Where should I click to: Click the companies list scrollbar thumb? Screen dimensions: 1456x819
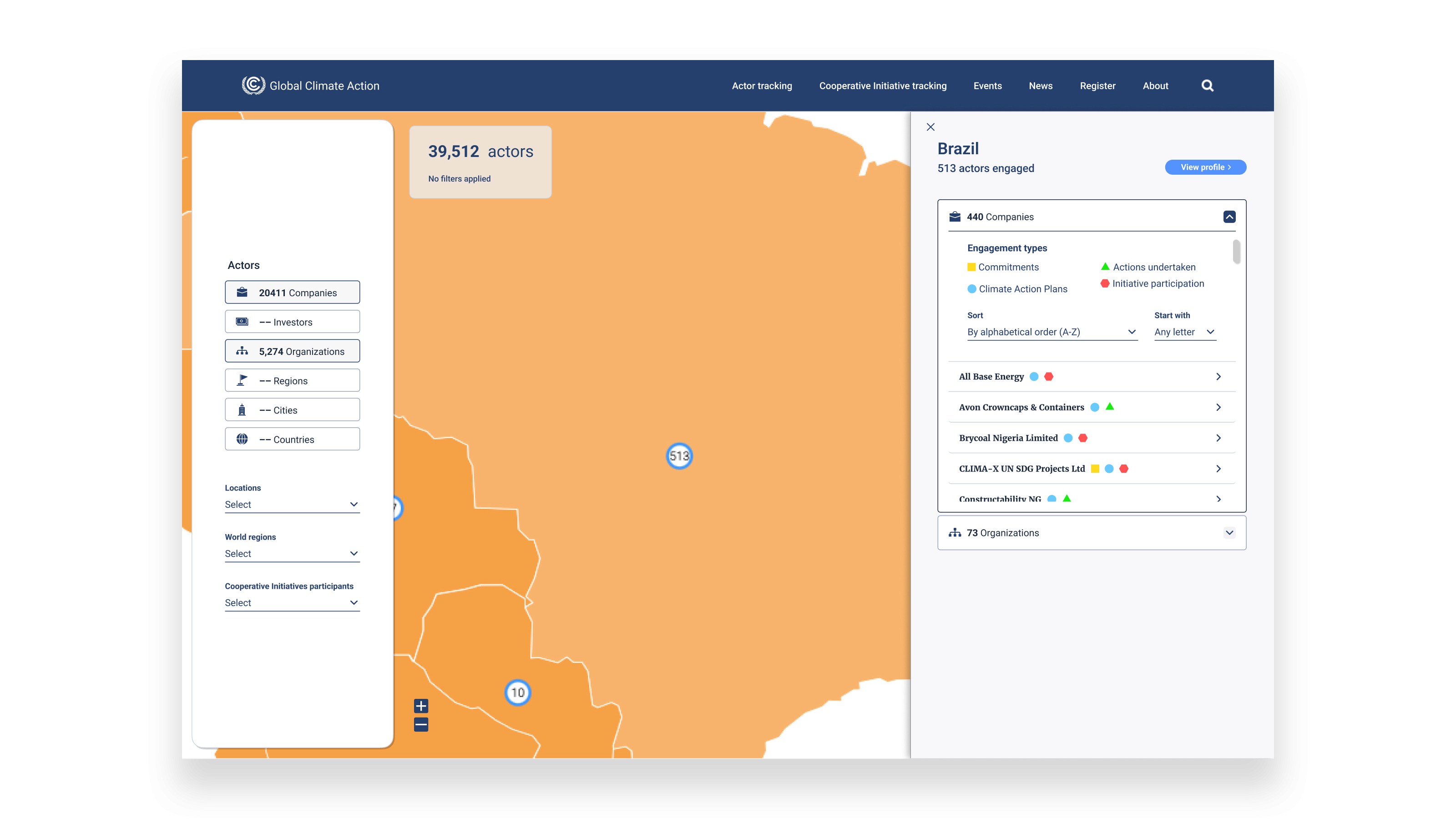1236,252
